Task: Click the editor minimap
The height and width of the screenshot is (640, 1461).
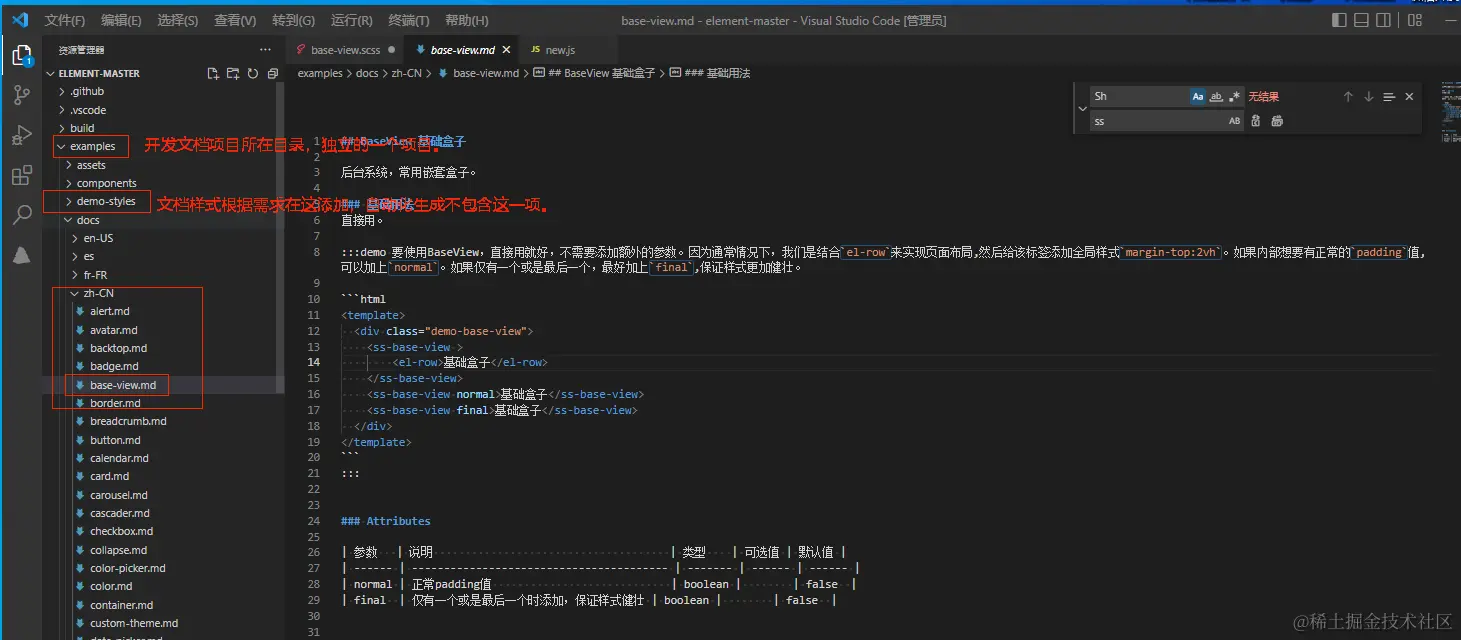Action: pos(1449,110)
